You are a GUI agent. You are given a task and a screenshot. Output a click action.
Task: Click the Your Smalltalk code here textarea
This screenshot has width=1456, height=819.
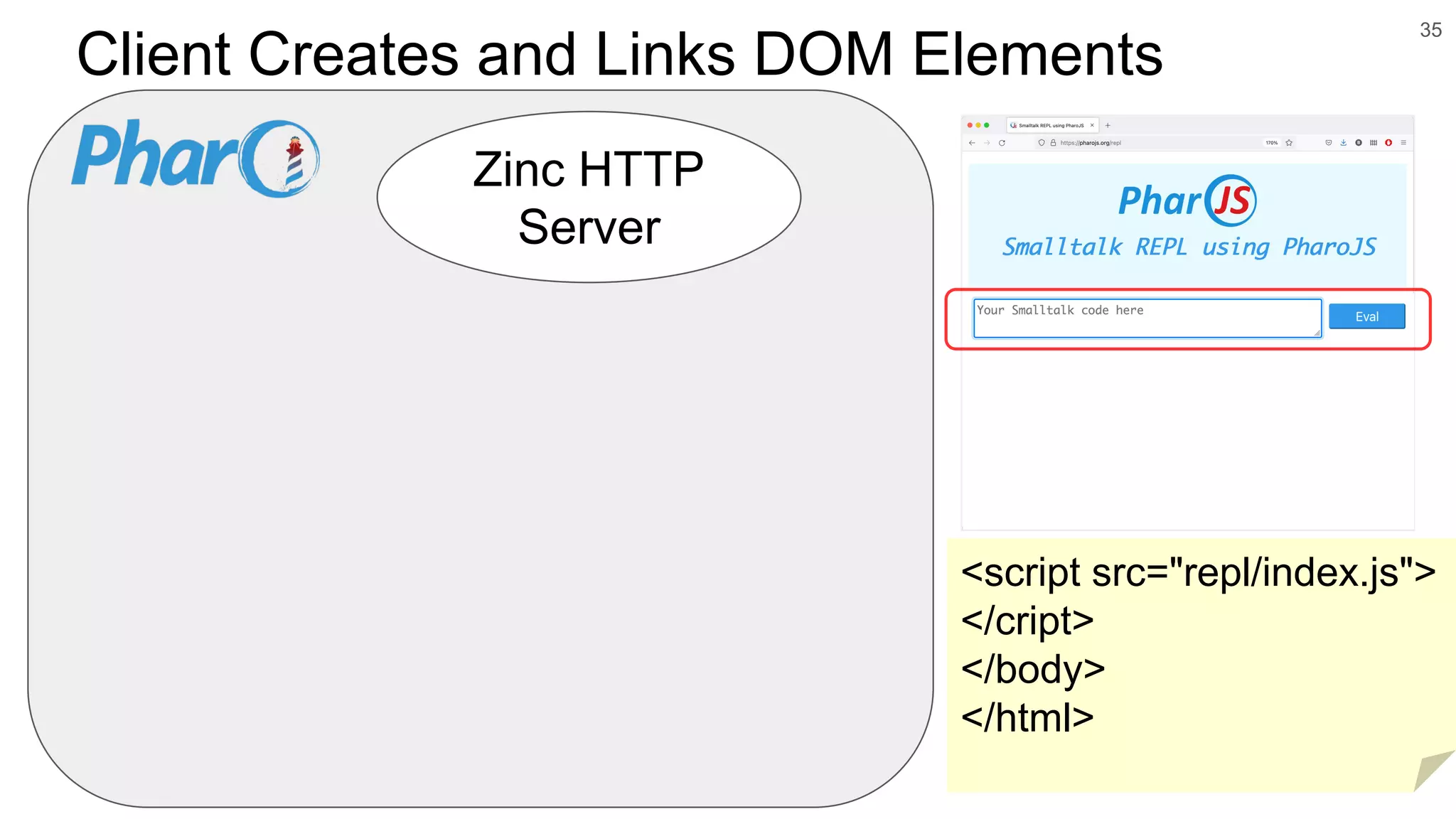[1146, 318]
